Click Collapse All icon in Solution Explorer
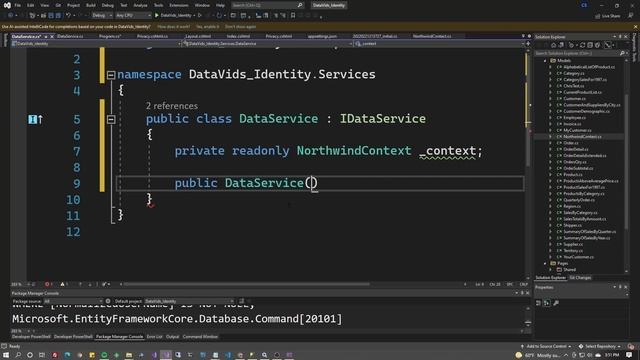This screenshot has width=640, height=360. pos(590,45)
